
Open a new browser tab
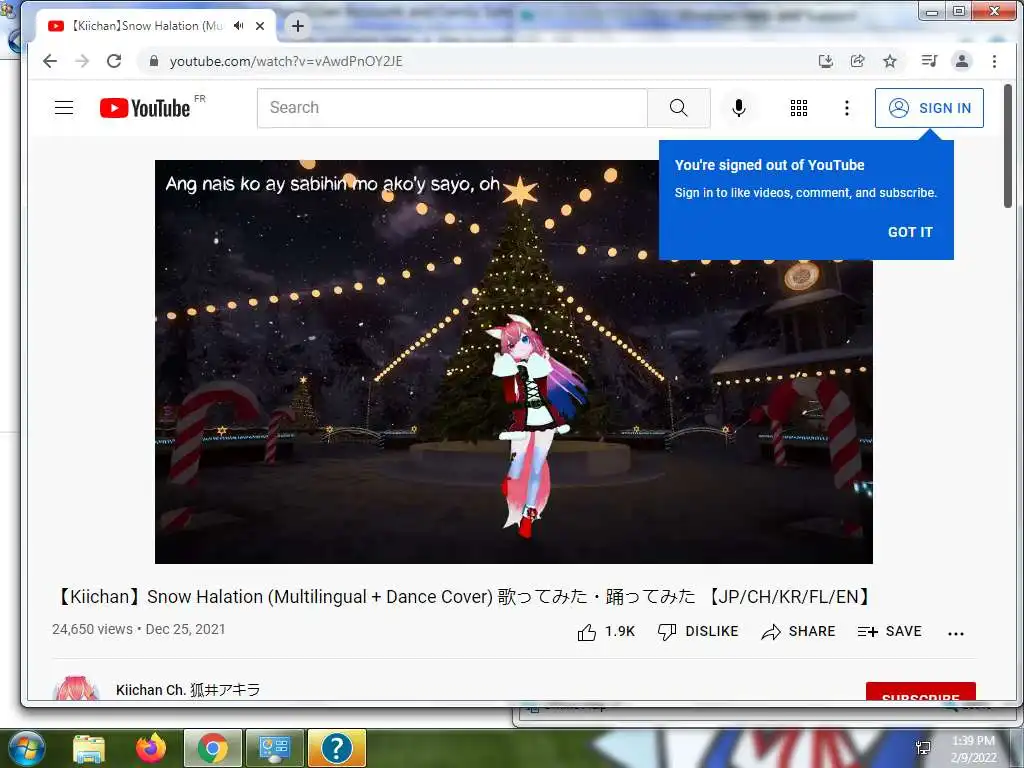click(x=298, y=26)
